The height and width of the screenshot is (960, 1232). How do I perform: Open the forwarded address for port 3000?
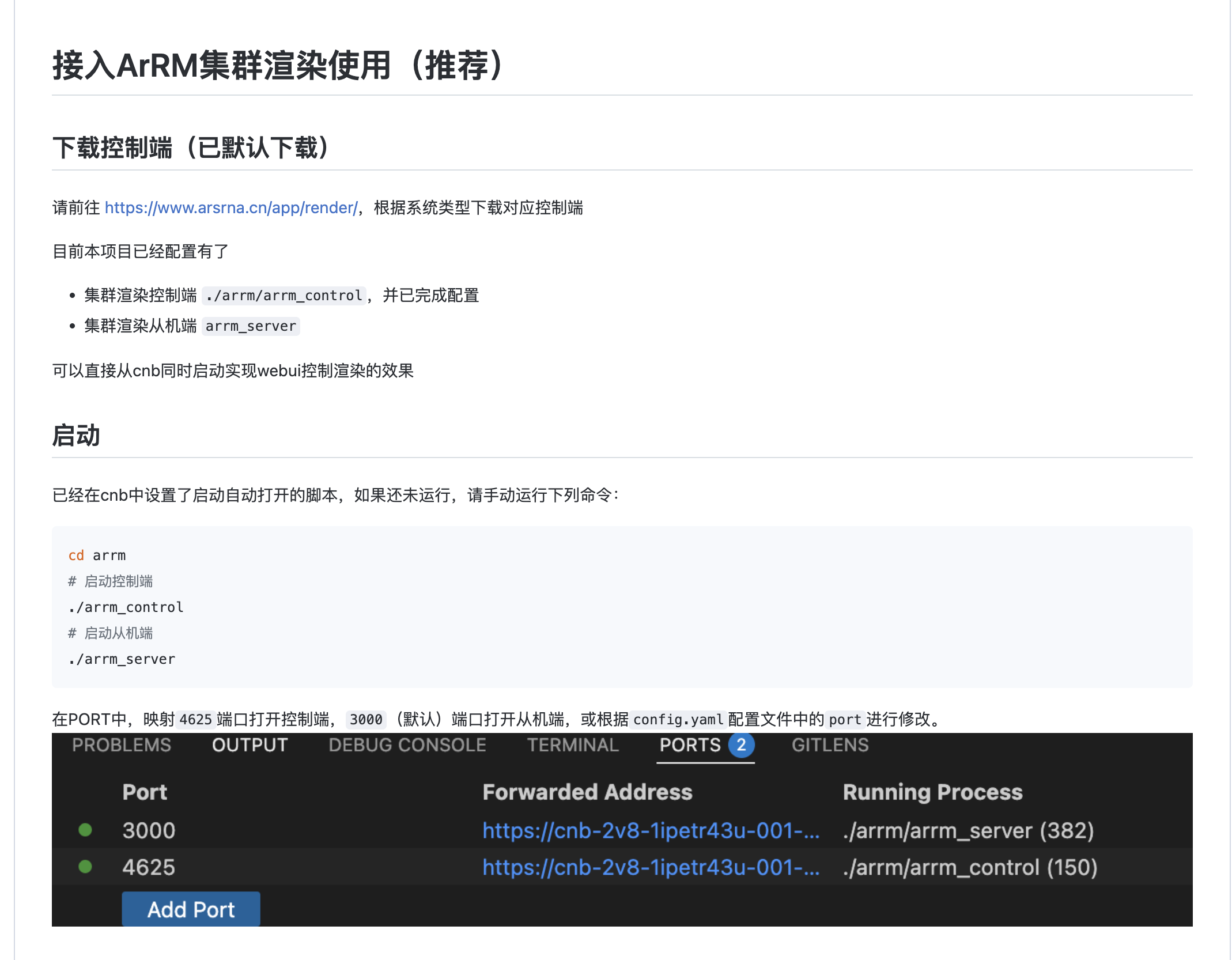click(x=651, y=832)
